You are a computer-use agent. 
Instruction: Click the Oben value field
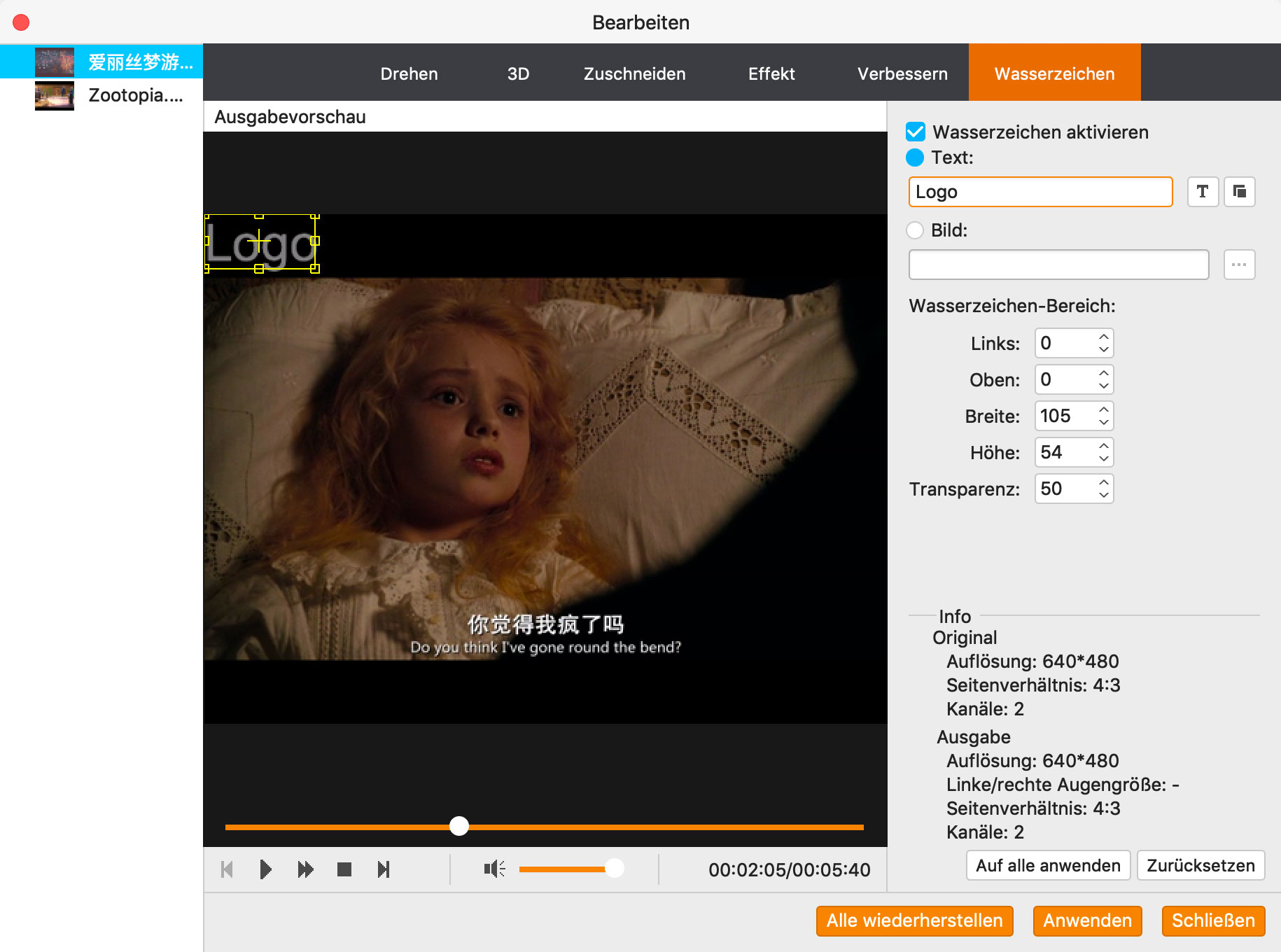(1065, 379)
